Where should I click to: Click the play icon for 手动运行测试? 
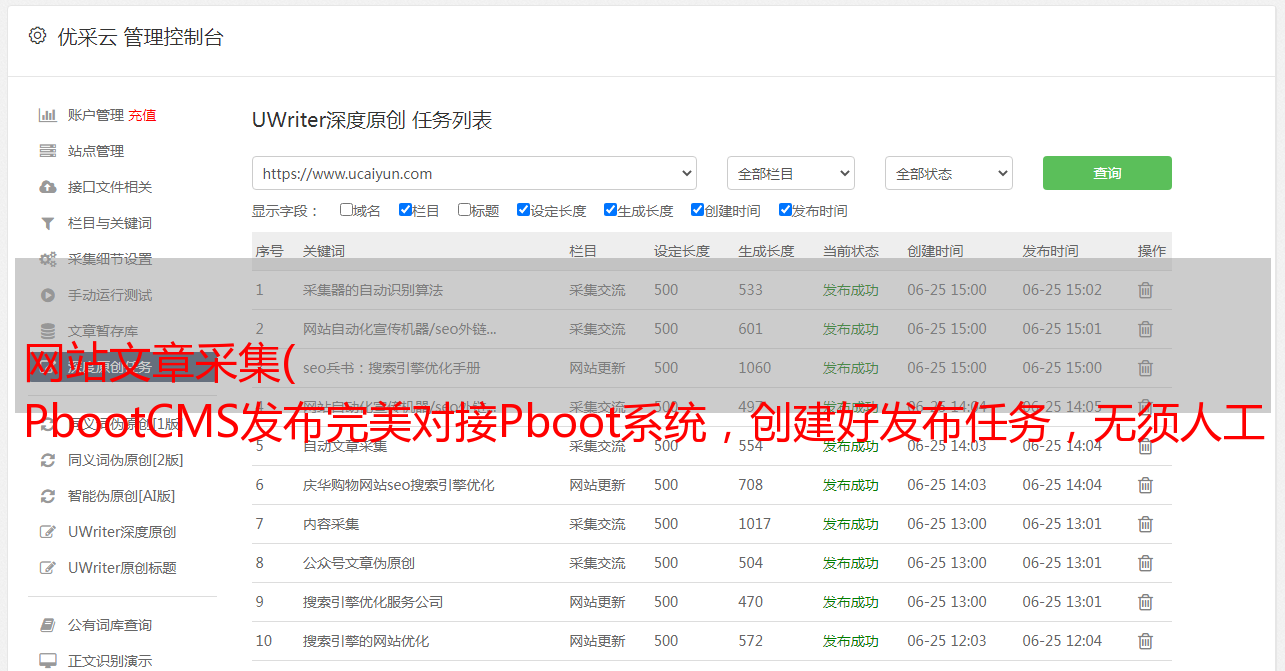tap(47, 295)
